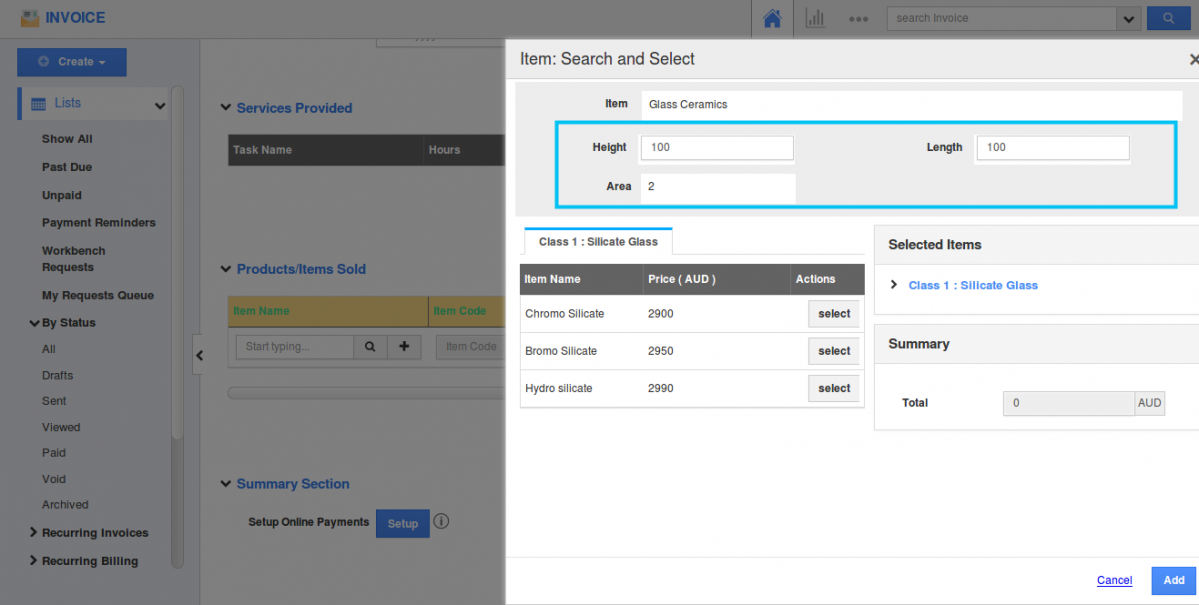The height and width of the screenshot is (605, 1199).
Task: Open the search invoice dropdown arrow
Action: pyautogui.click(x=1129, y=18)
